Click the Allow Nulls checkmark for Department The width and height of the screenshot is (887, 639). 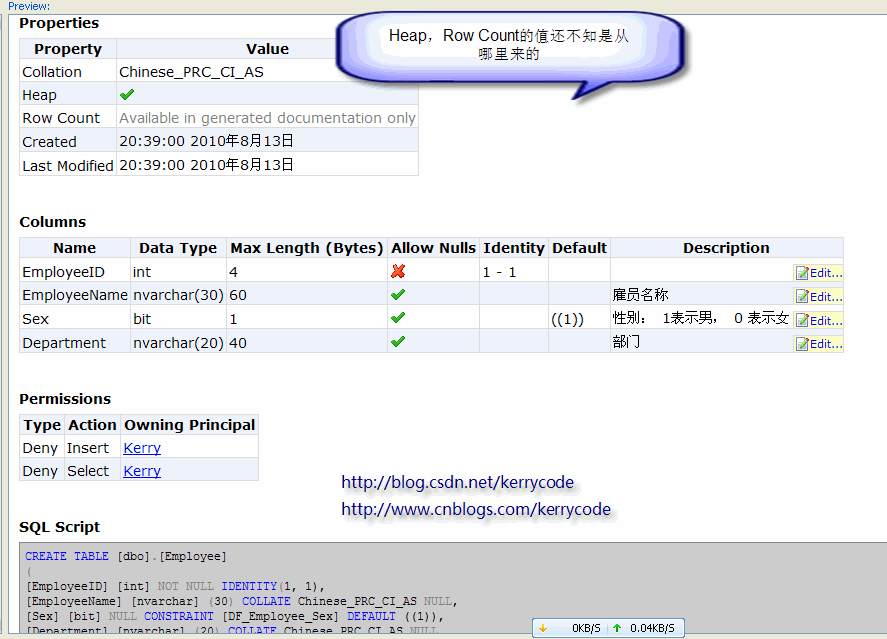[398, 342]
